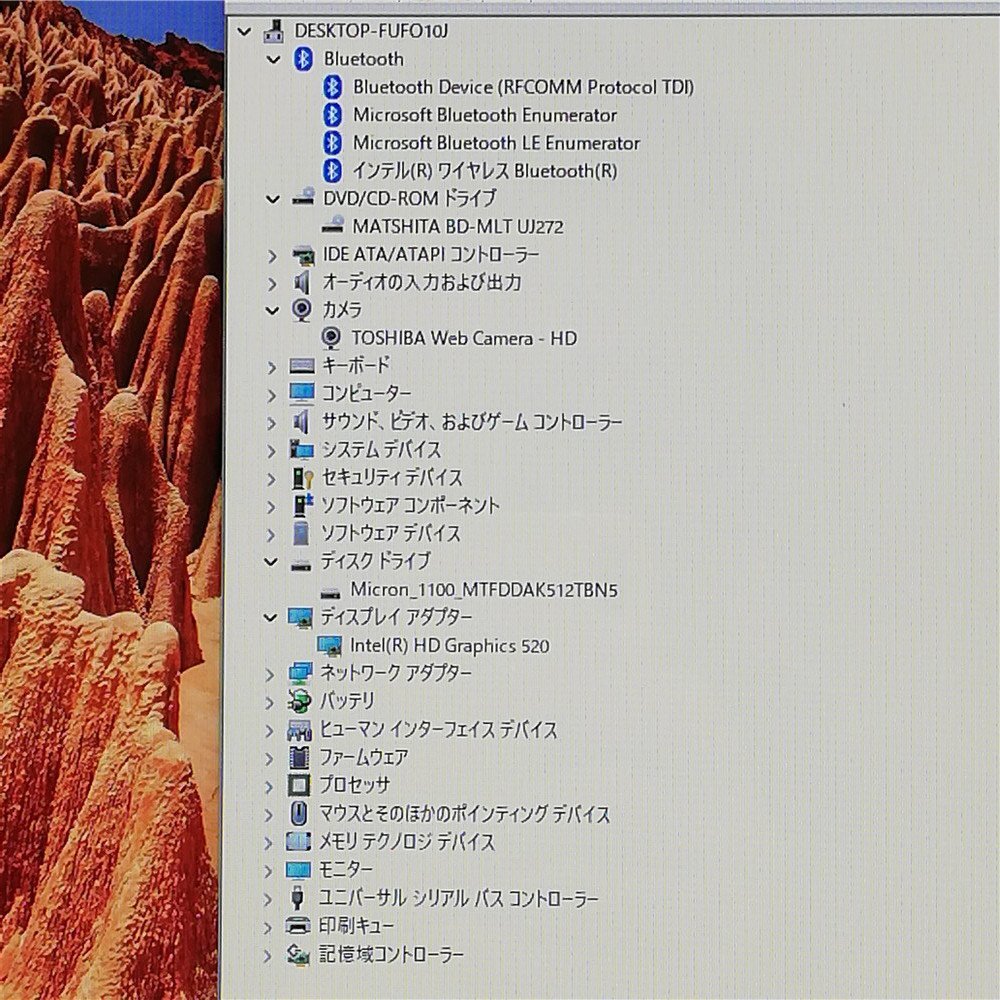Click the Micron_1100 disk drive icon
This screenshot has width=1000, height=1000.
[x=330, y=592]
